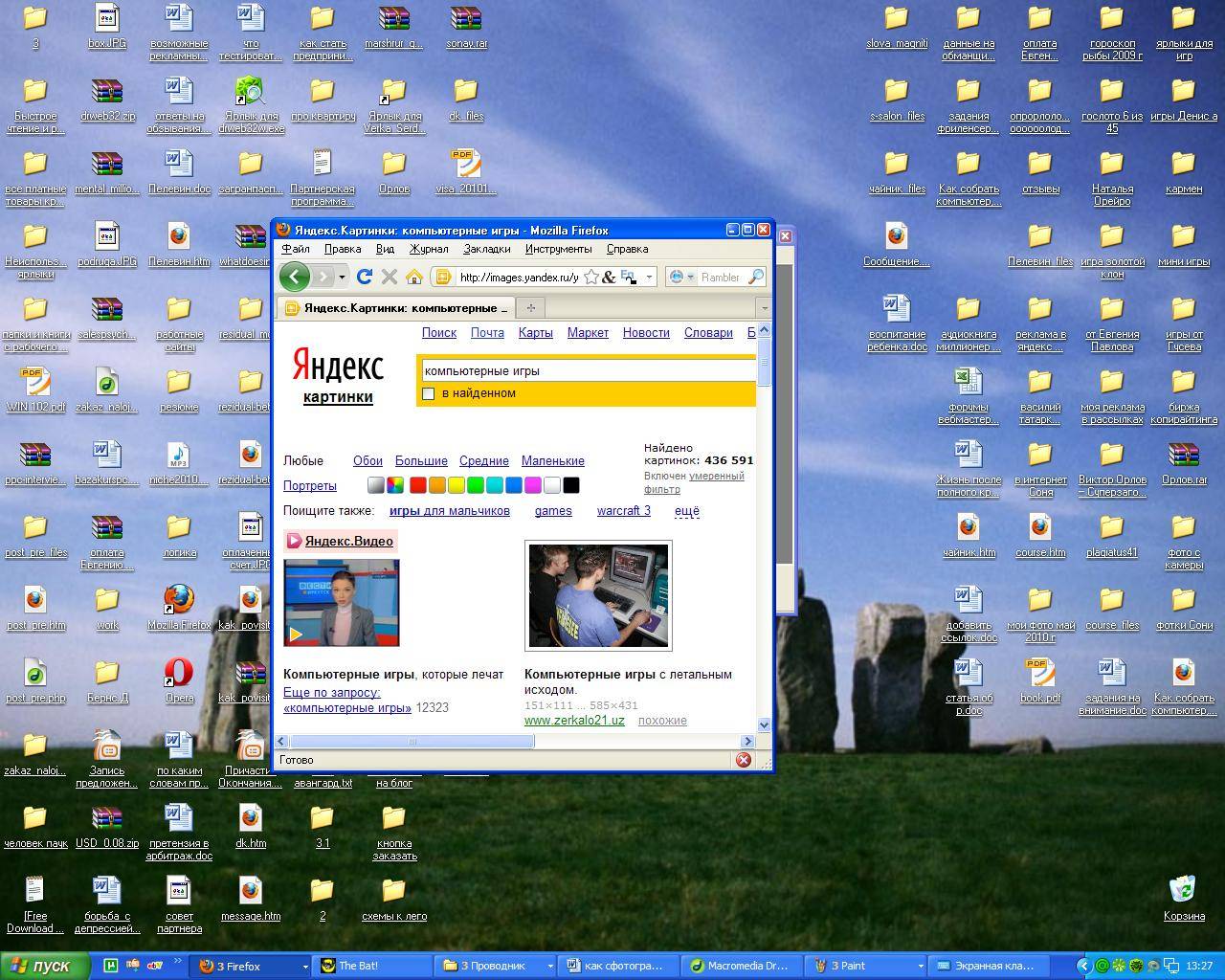Open back/forward history dropdown arrow

pos(342,277)
